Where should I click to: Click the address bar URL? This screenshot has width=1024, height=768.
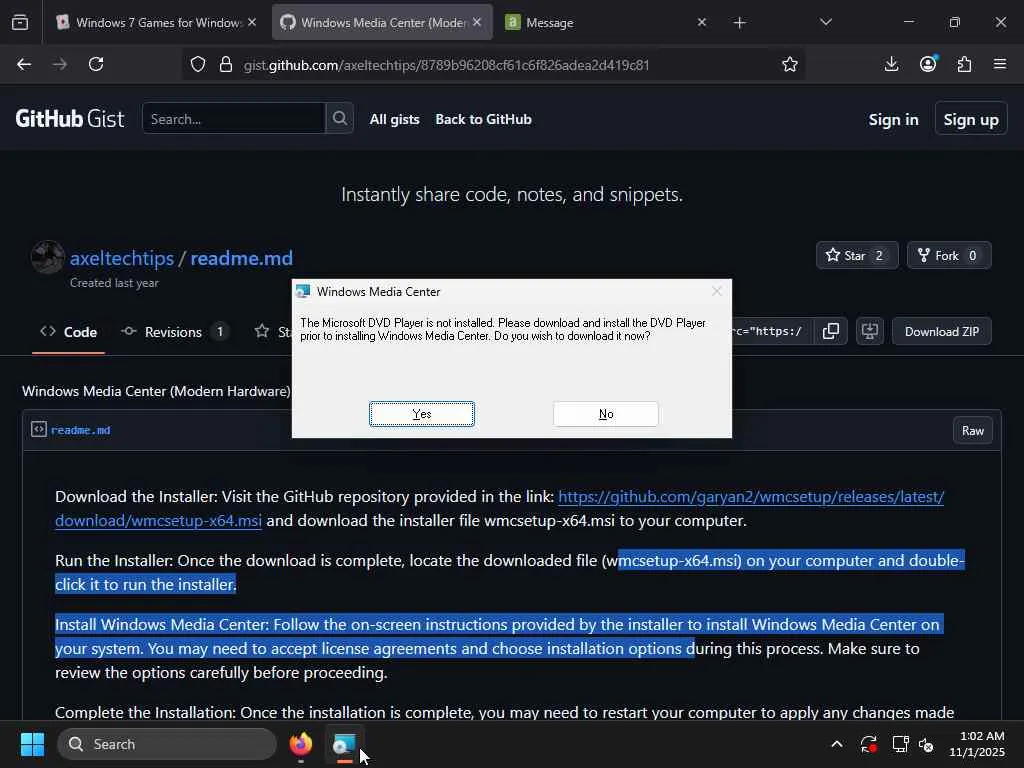(447, 65)
